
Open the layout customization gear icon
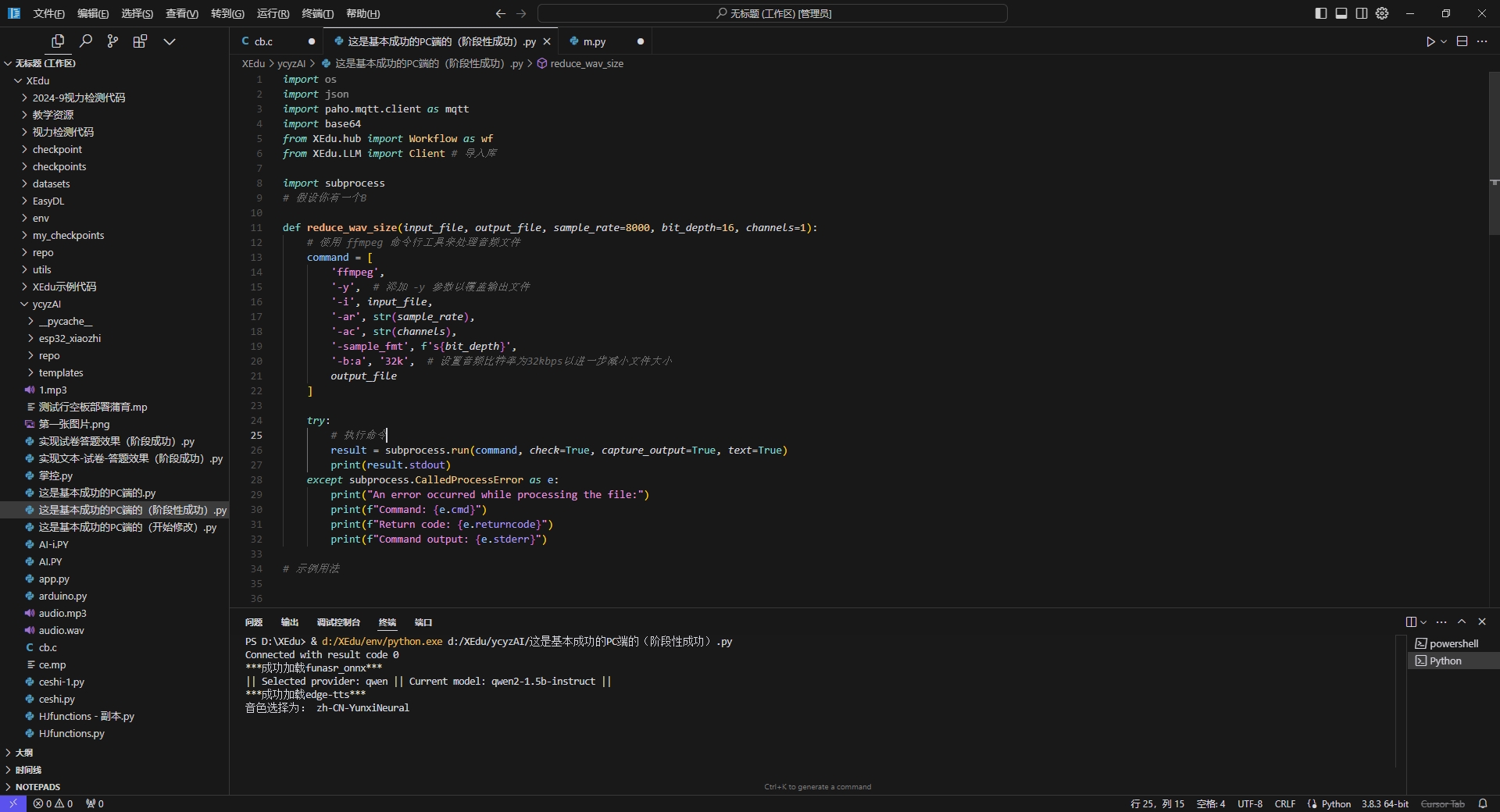click(1382, 13)
